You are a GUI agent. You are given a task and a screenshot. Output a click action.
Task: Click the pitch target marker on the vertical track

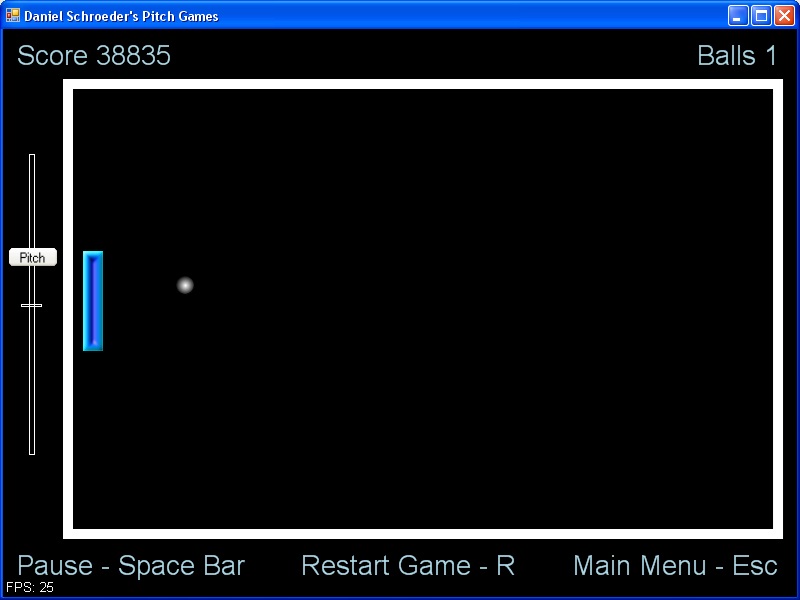coord(32,306)
